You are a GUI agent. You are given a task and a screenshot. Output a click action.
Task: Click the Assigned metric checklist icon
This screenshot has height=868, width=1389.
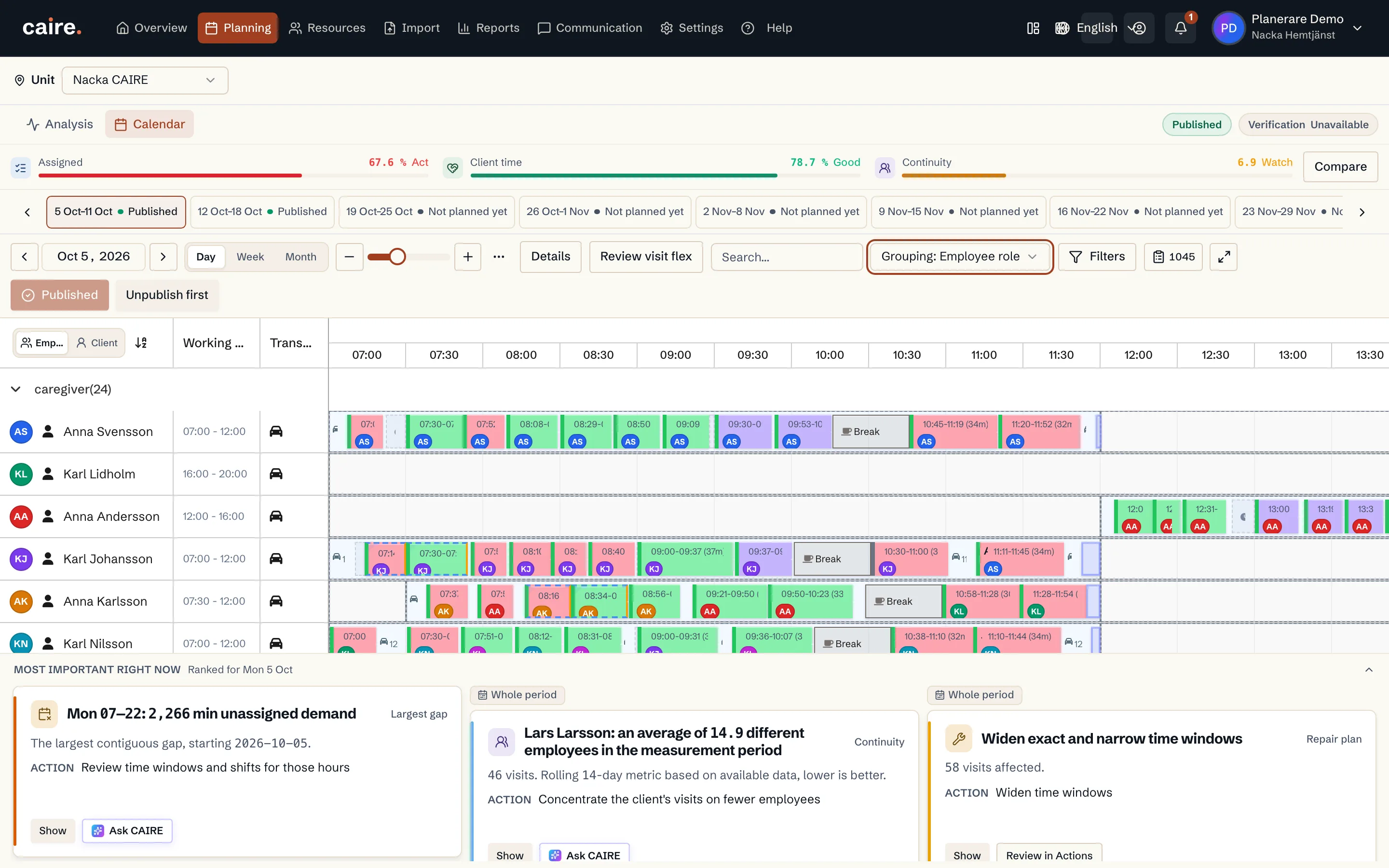[x=21, y=168]
